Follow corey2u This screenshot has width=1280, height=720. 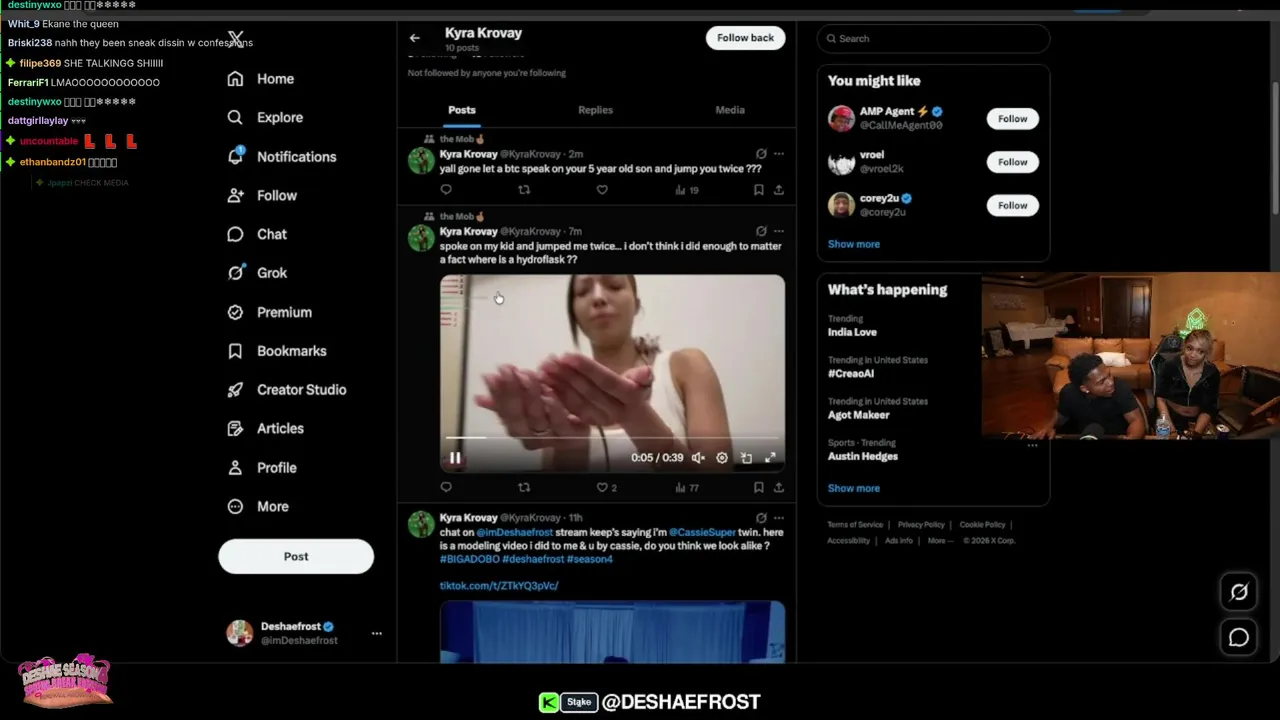(x=1012, y=206)
